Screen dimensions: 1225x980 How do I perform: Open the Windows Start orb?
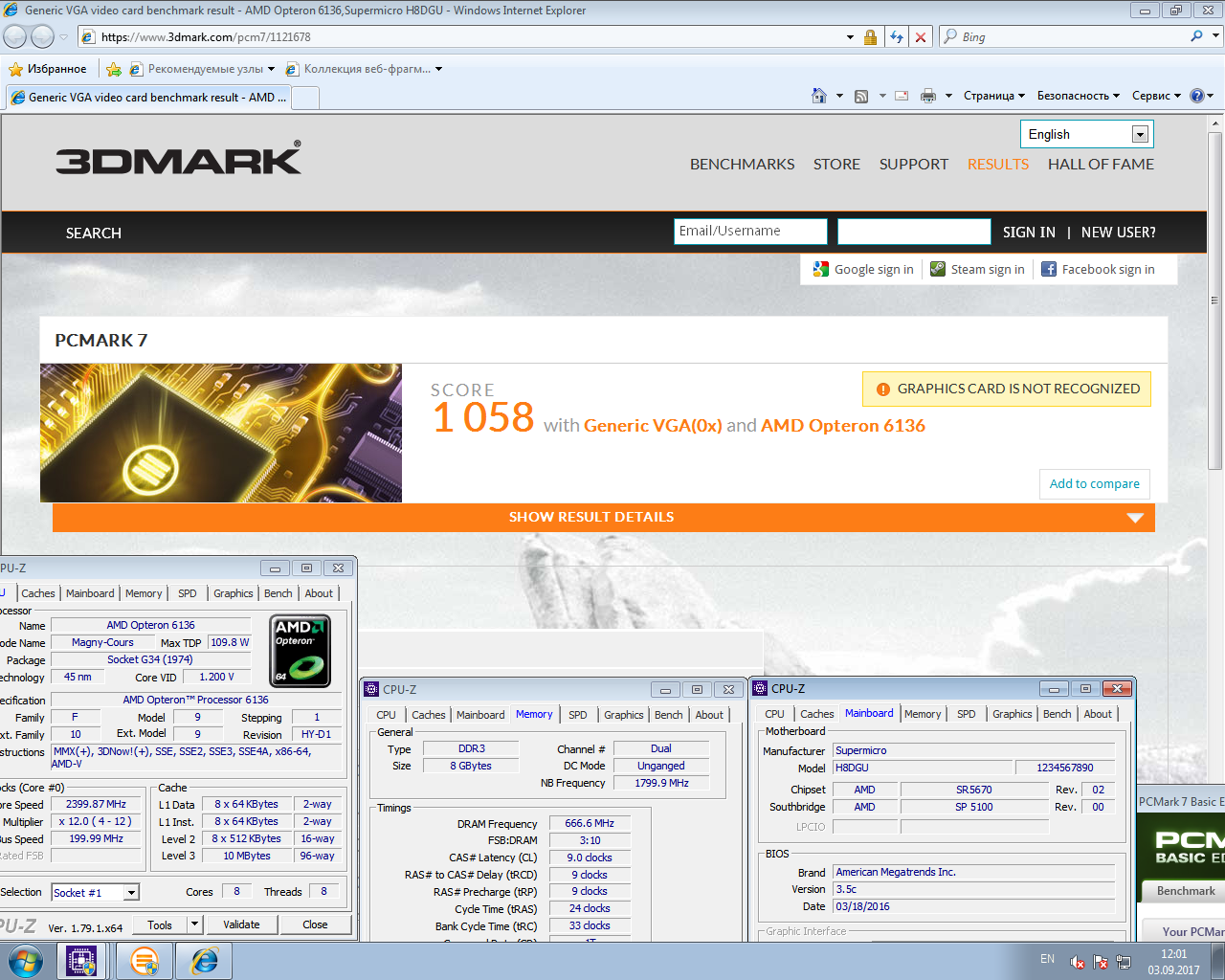pyautogui.click(x=25, y=961)
